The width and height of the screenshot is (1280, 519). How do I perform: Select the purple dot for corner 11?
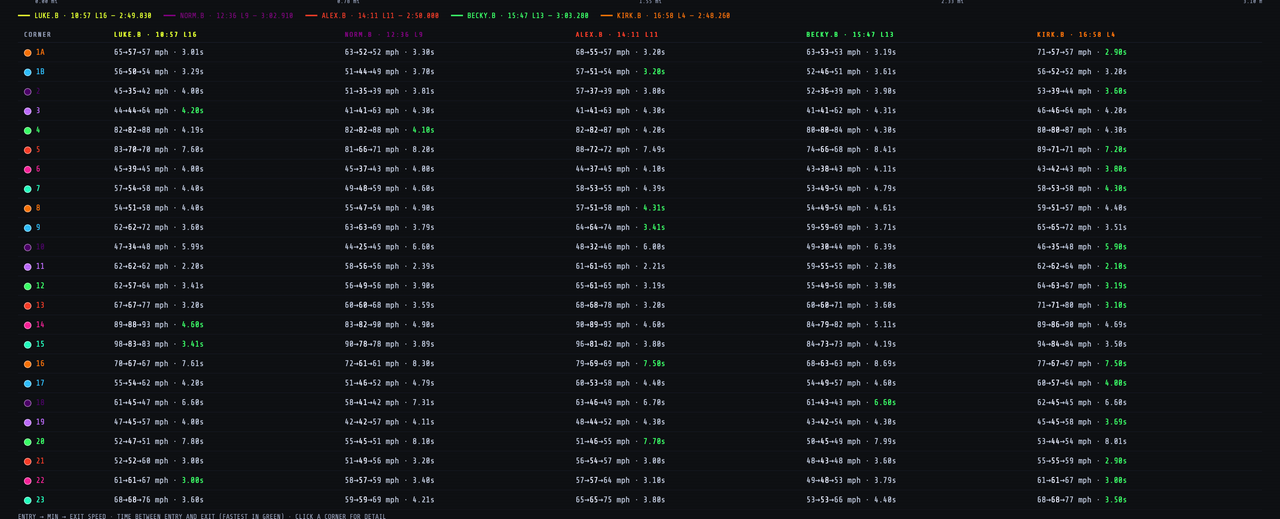point(28,267)
